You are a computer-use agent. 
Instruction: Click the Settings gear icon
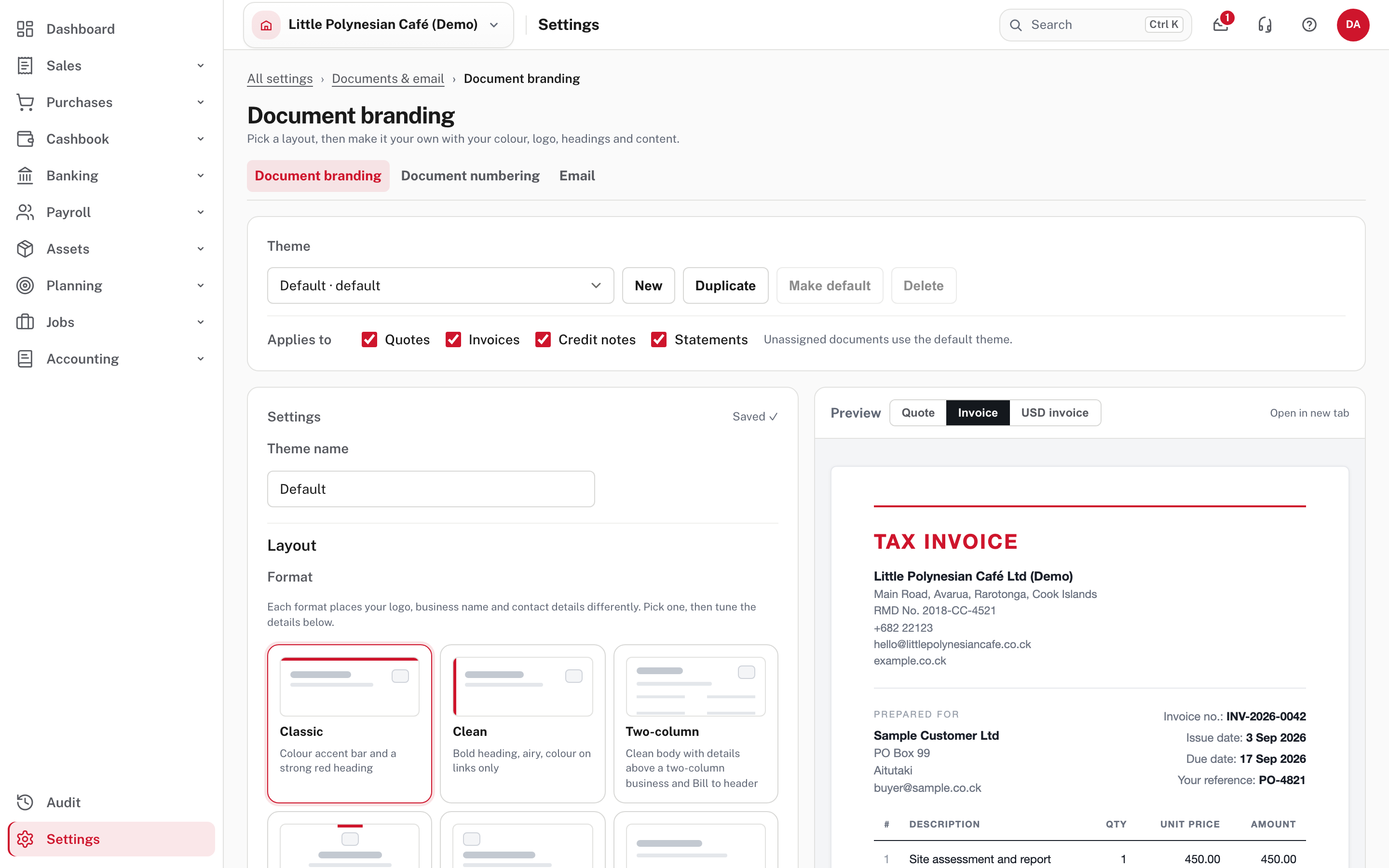[25, 839]
